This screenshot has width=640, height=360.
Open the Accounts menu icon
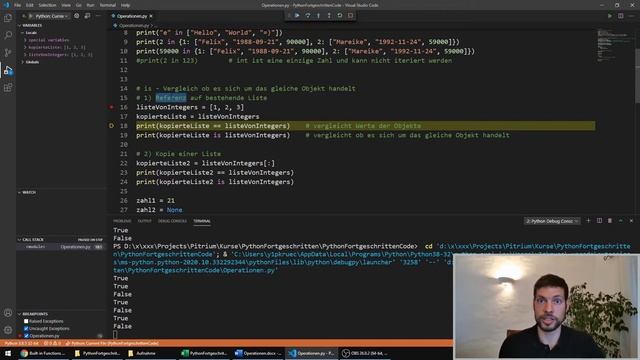8,313
